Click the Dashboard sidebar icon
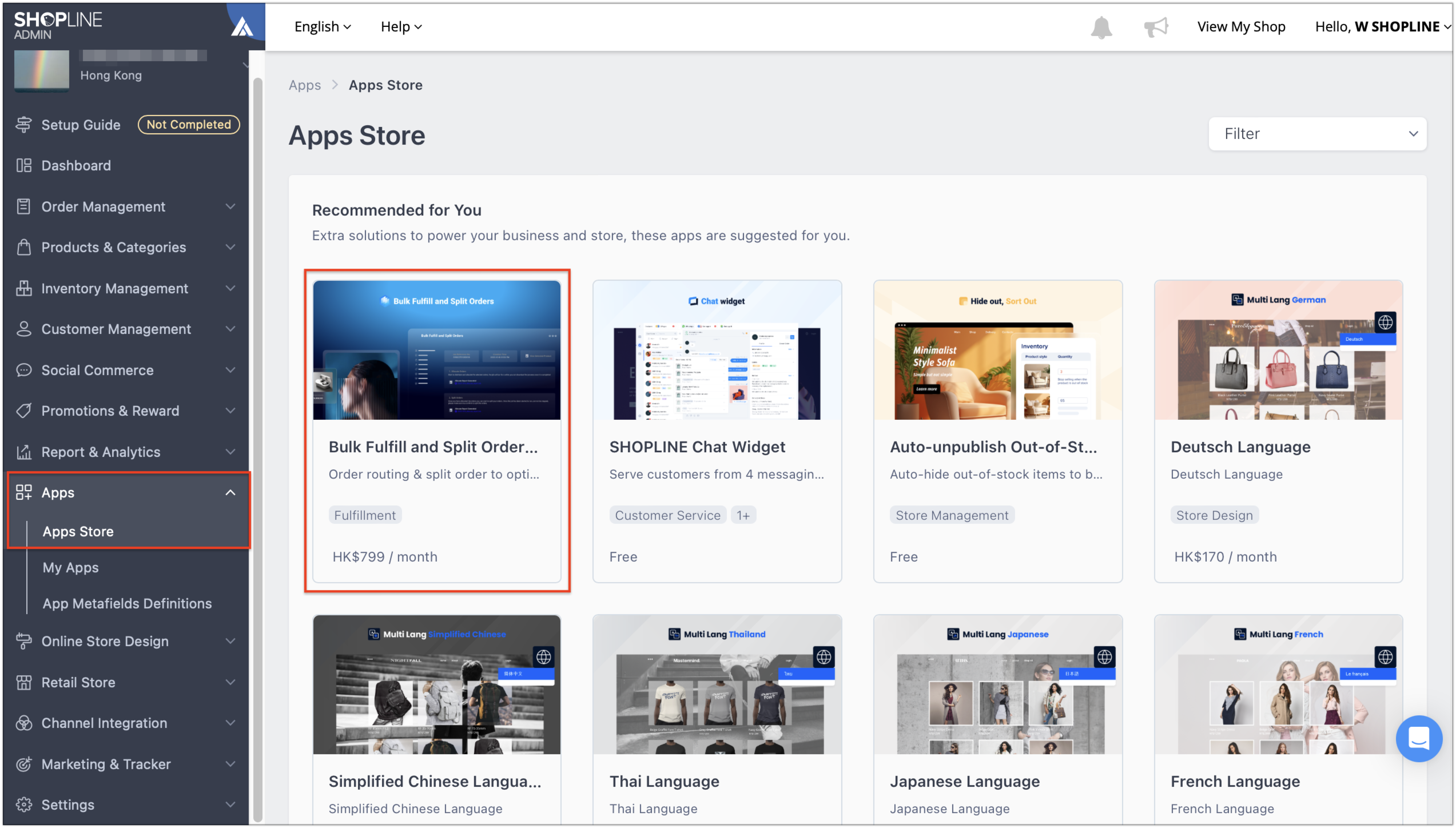1456x828 pixels. pyautogui.click(x=23, y=166)
